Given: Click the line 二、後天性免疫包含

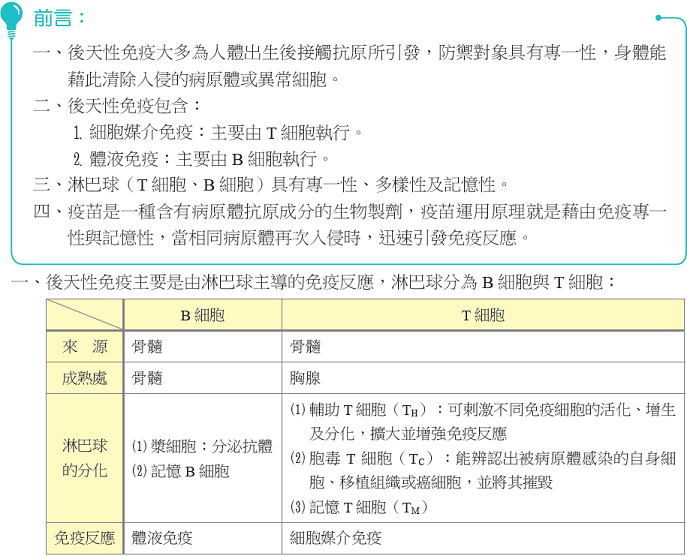Looking at the screenshot, I should tap(118, 105).
